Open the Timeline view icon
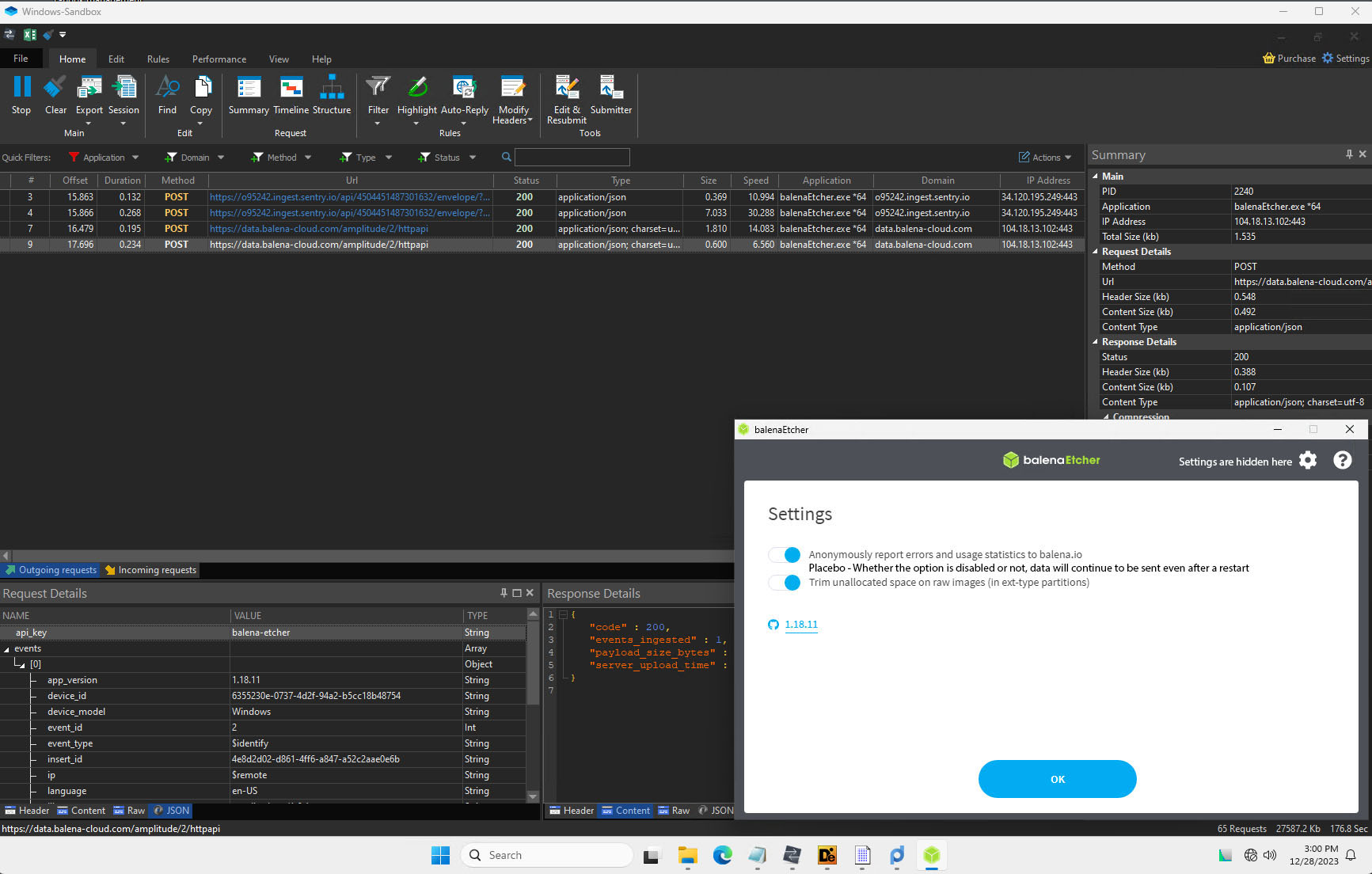 pyautogui.click(x=291, y=87)
